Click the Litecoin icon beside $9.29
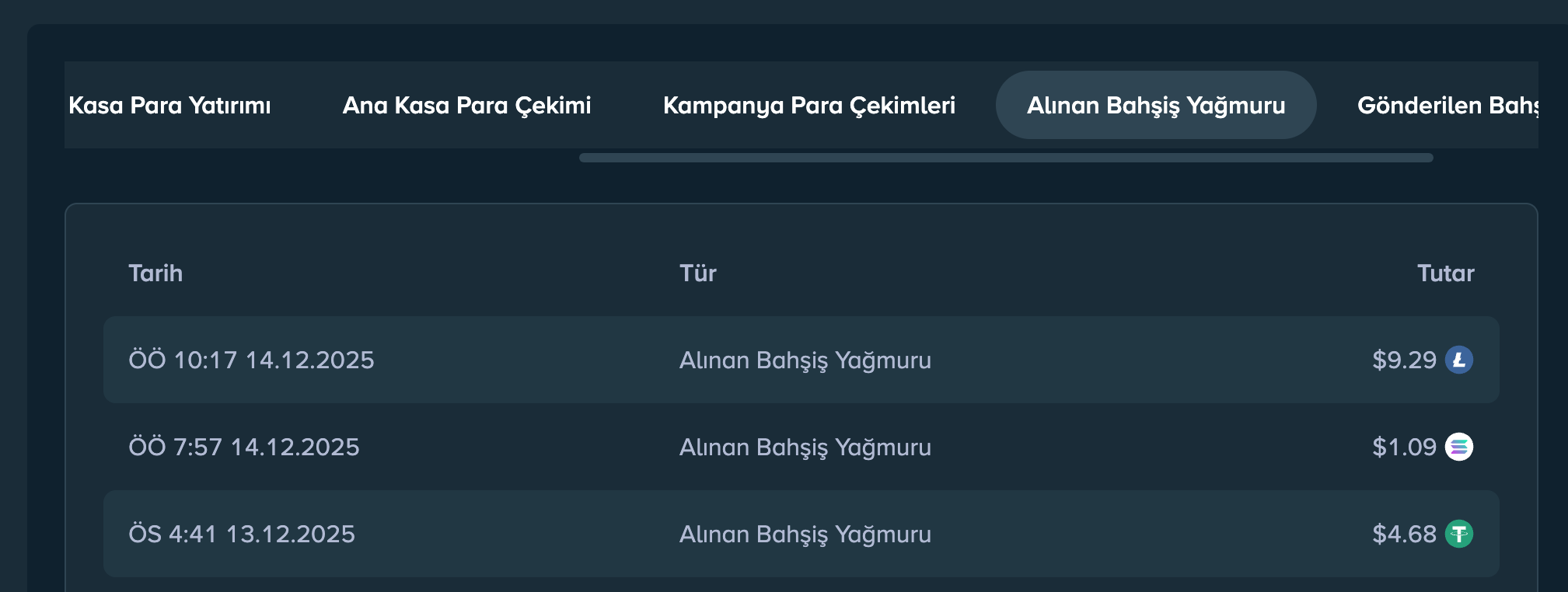The image size is (1568, 592). pos(1458,360)
